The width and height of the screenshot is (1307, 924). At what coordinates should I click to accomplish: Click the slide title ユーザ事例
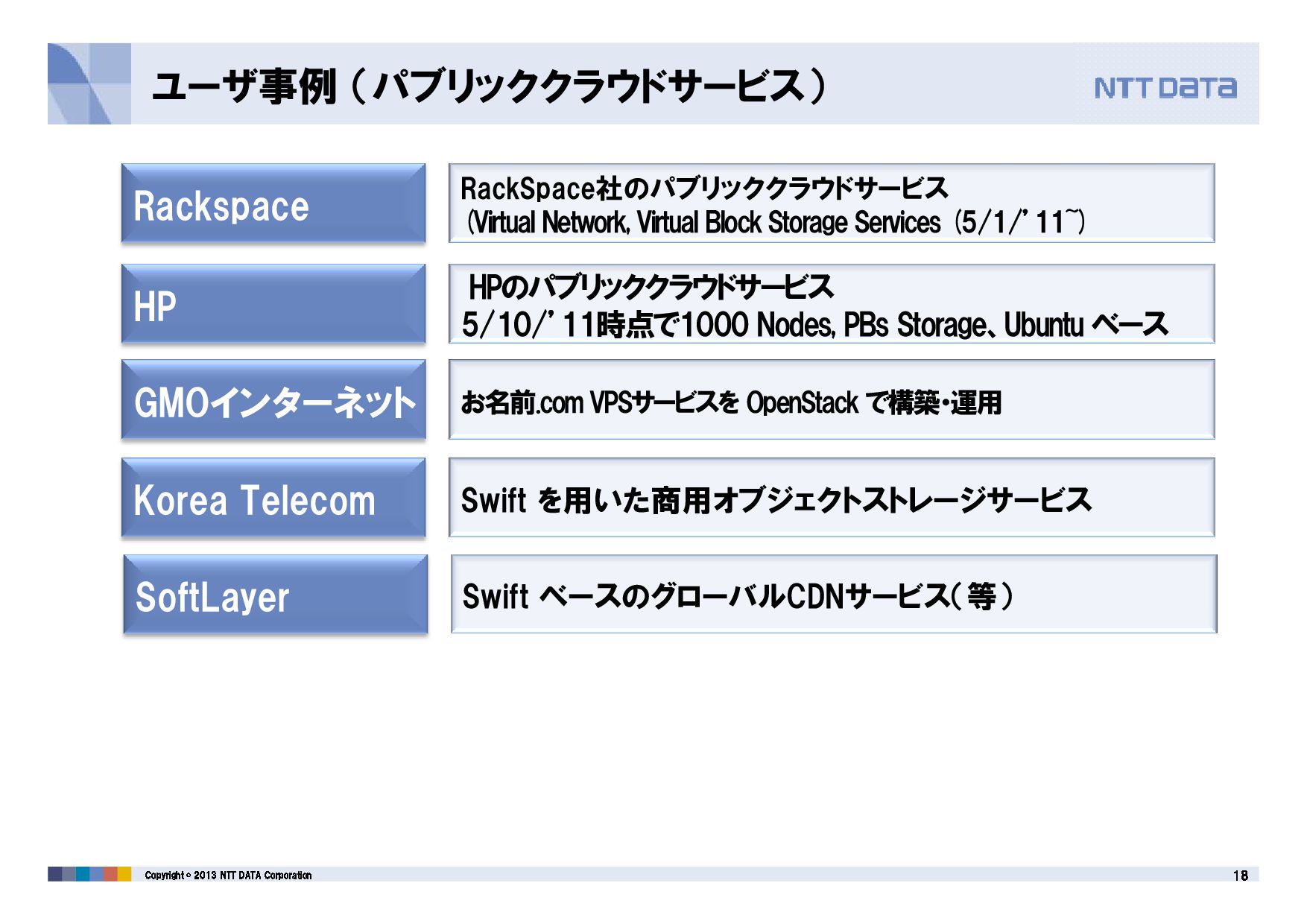click(488, 86)
